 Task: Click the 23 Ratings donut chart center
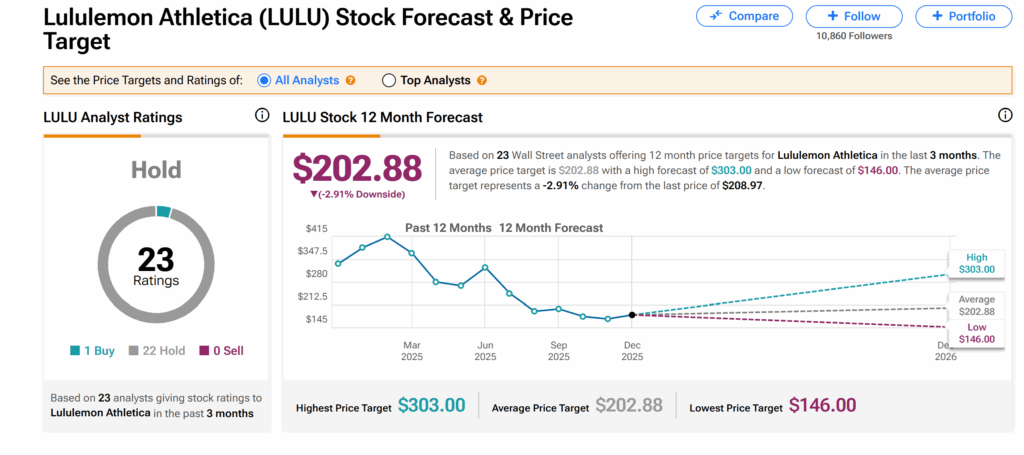click(x=155, y=267)
